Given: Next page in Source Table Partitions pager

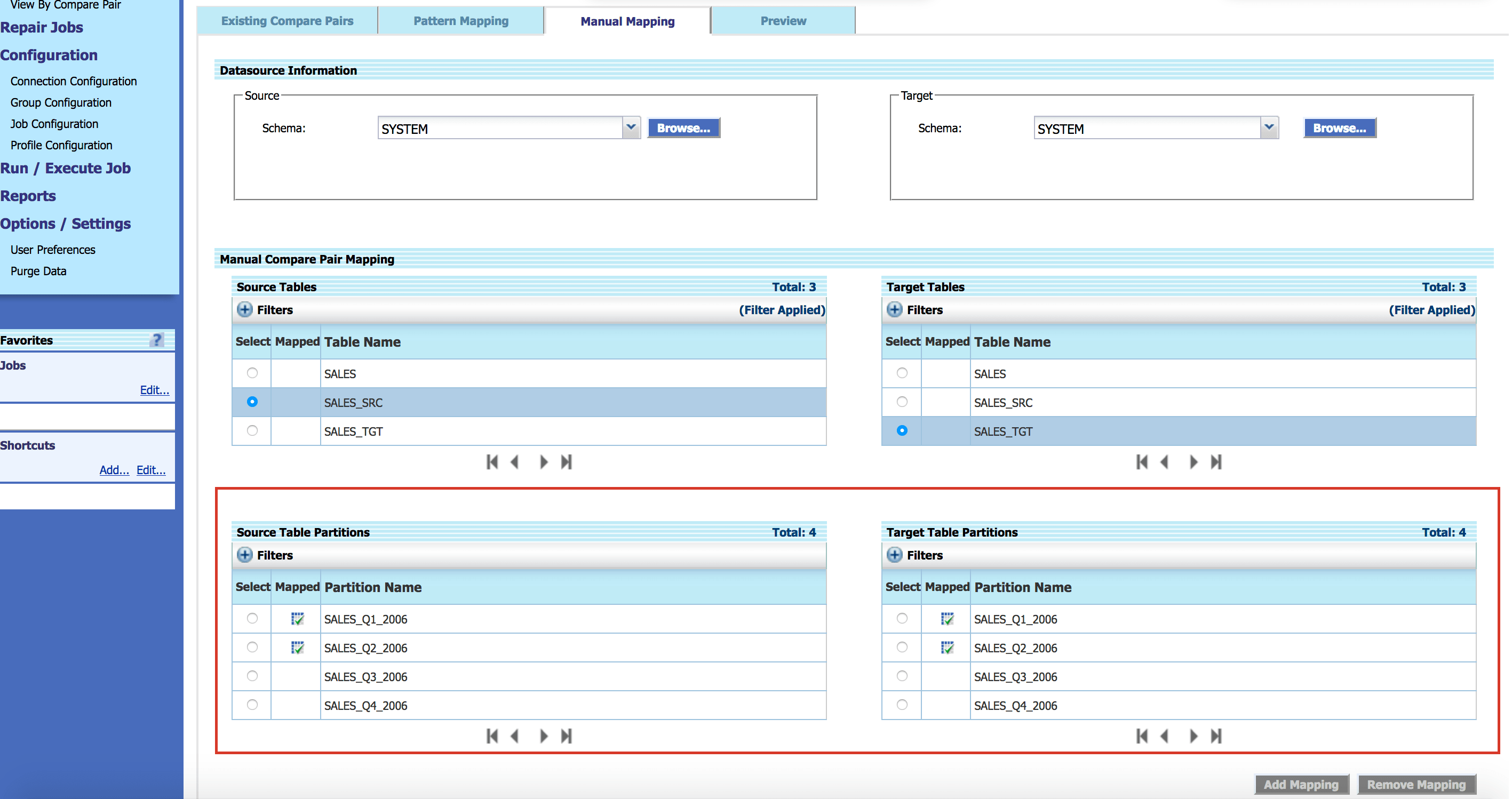Looking at the screenshot, I should click(x=544, y=736).
